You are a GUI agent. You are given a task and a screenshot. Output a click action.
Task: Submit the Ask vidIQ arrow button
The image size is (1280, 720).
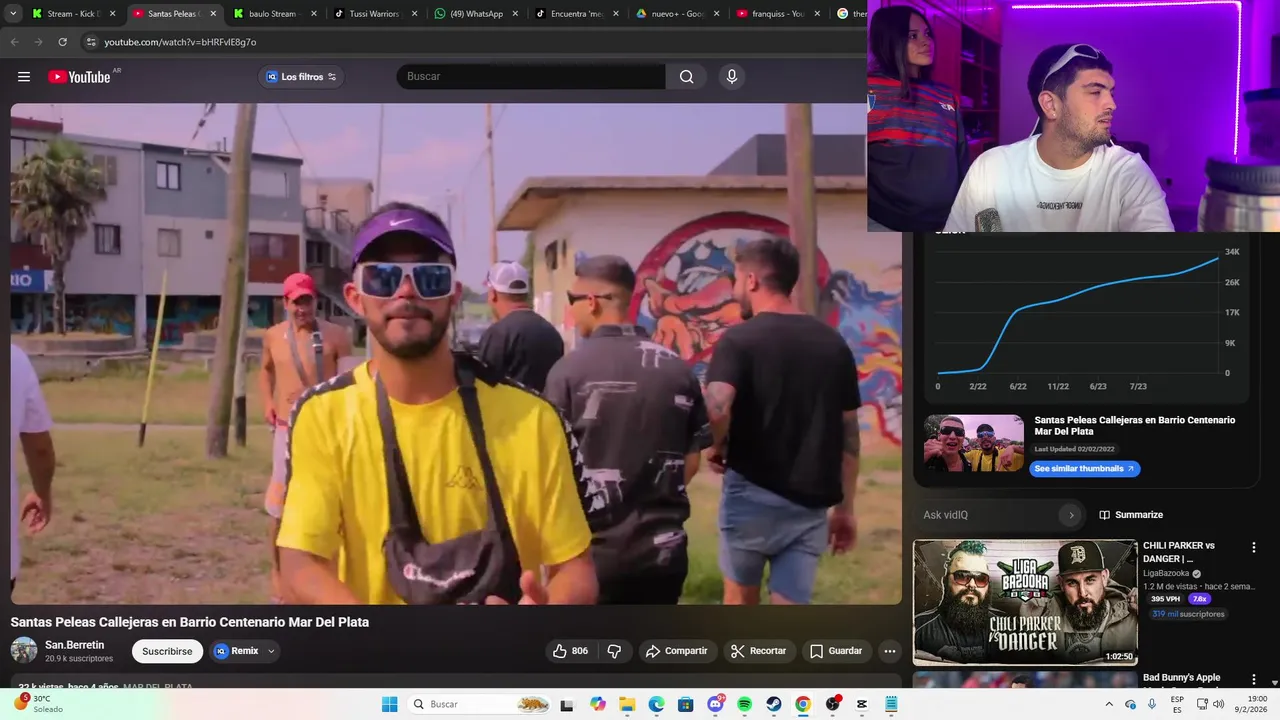click(x=1071, y=515)
